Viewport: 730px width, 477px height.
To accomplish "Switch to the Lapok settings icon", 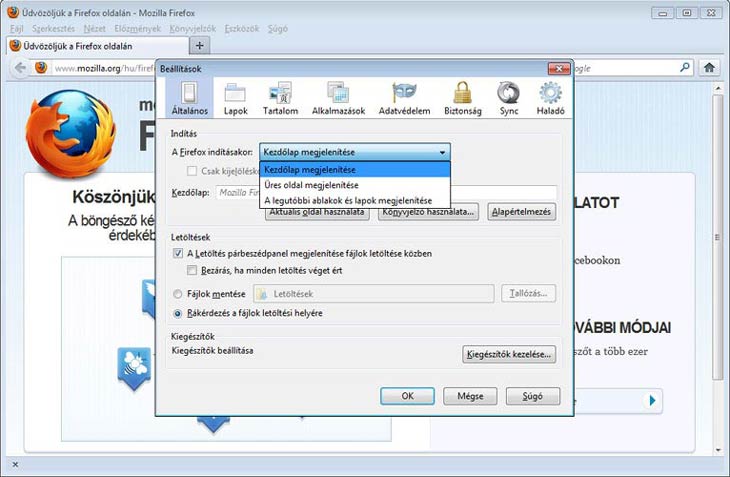I will (235, 99).
